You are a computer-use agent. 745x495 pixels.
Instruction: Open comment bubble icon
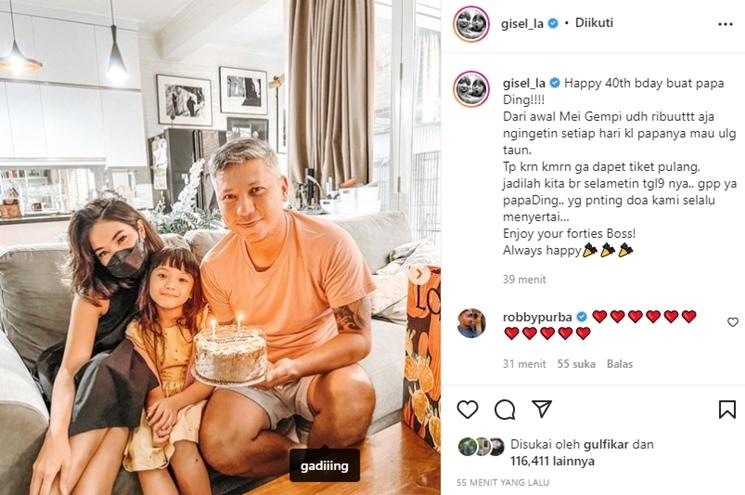click(505, 409)
